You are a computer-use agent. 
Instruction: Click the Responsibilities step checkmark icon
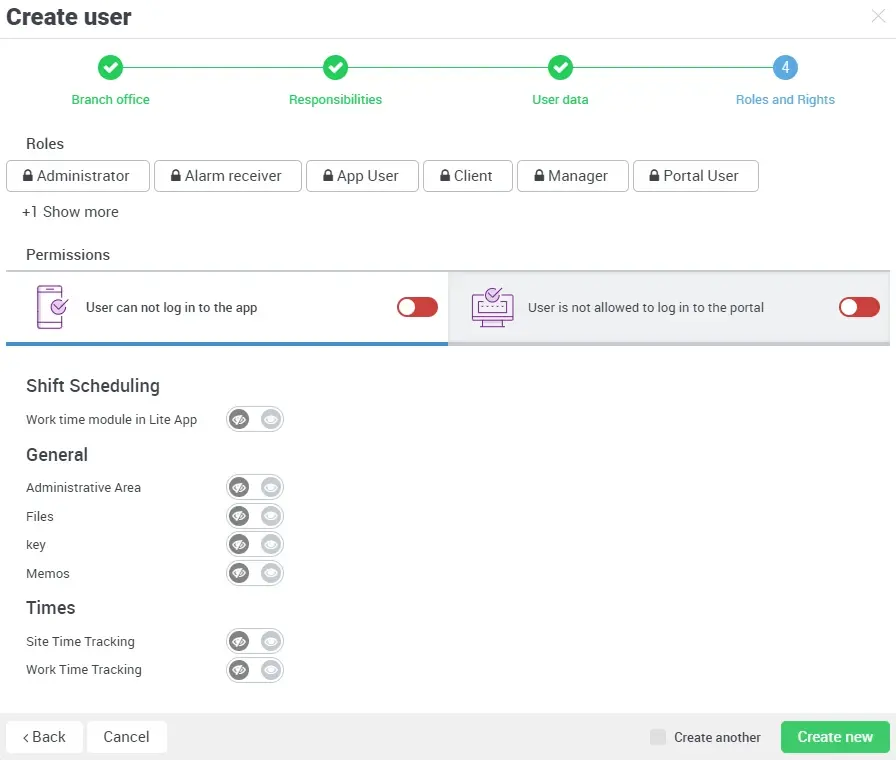pos(335,68)
